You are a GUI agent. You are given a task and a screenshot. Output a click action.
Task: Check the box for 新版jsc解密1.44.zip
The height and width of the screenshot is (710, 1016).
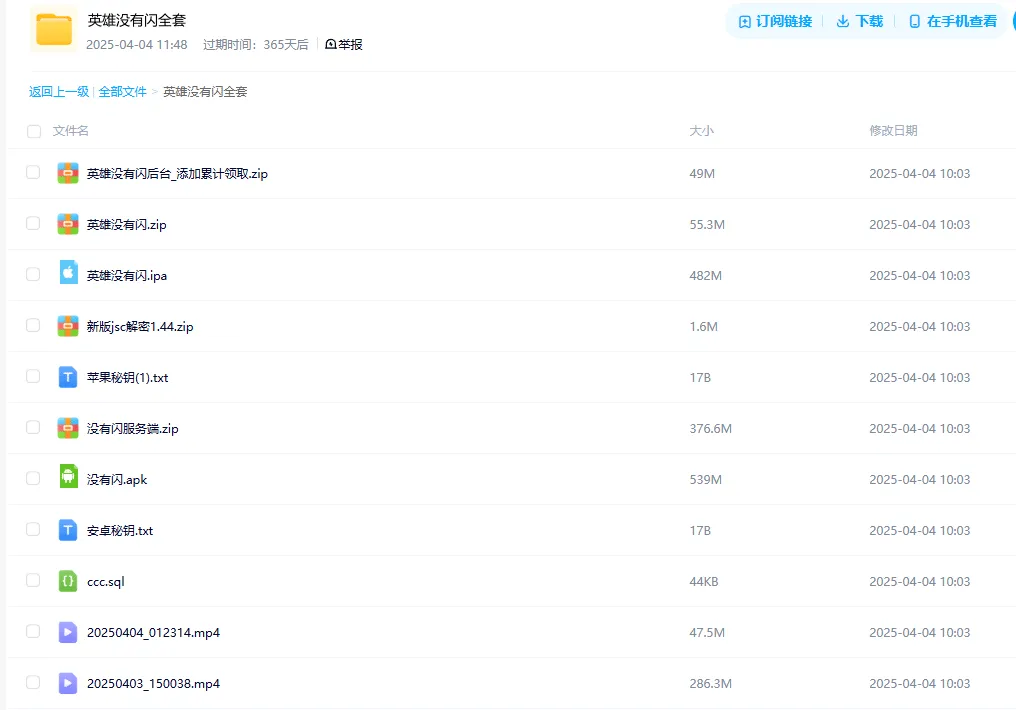[33, 325]
